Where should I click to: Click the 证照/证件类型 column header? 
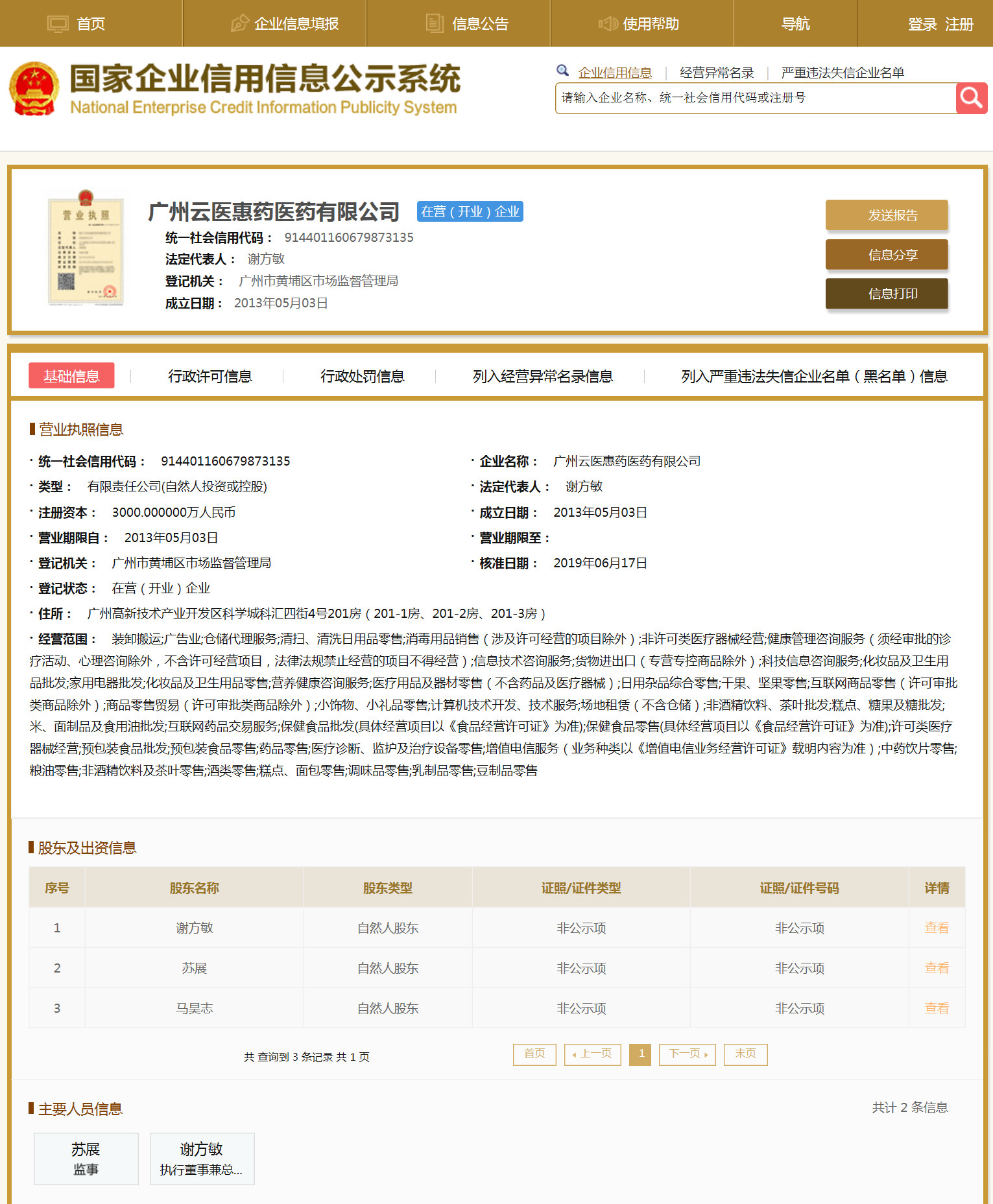click(x=581, y=888)
